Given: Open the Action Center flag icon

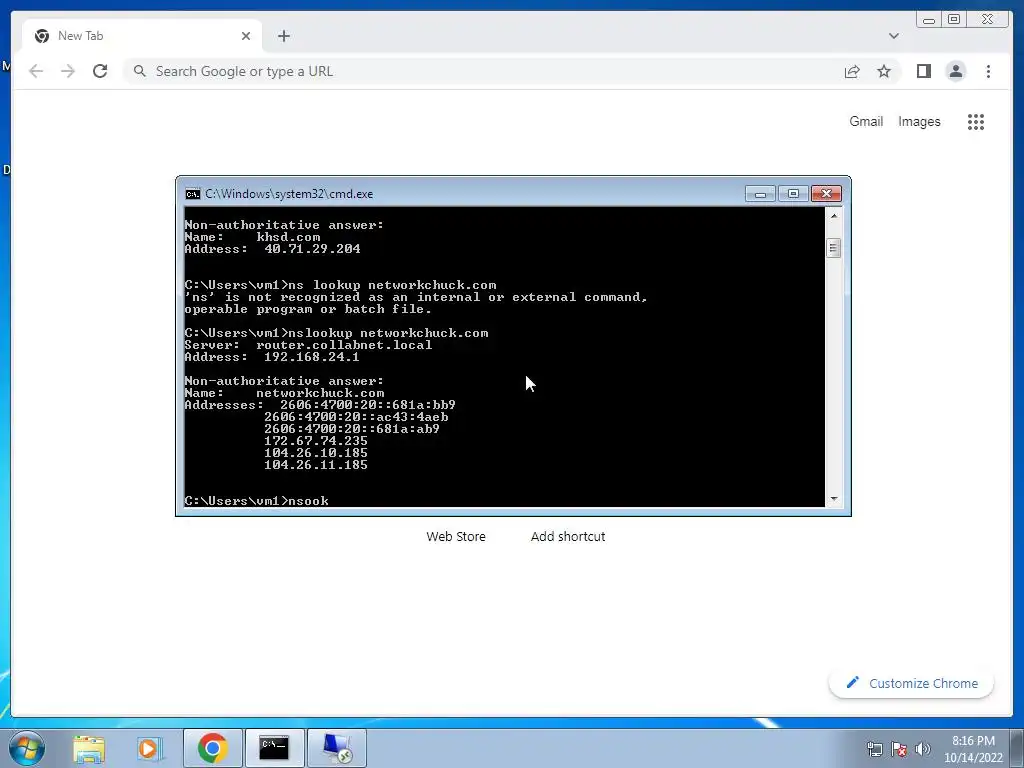Looking at the screenshot, I should tap(899, 749).
